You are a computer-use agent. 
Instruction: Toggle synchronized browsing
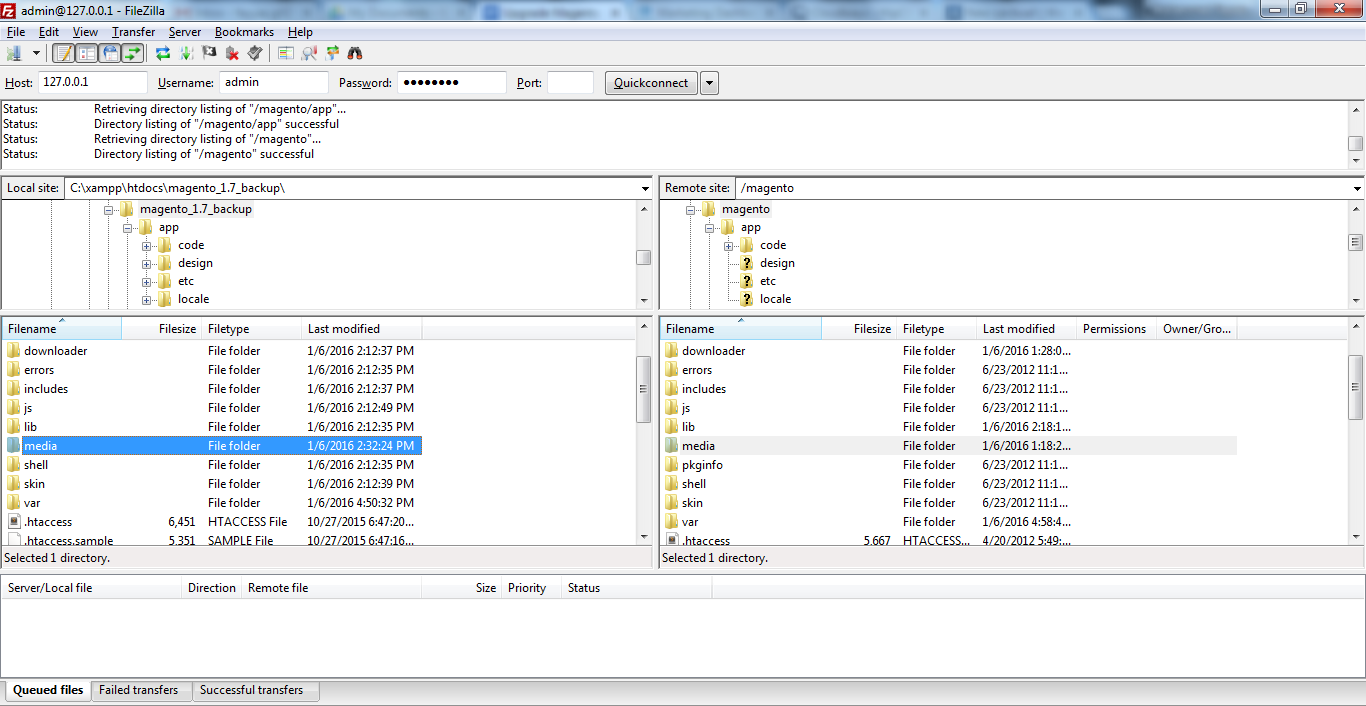coord(332,53)
